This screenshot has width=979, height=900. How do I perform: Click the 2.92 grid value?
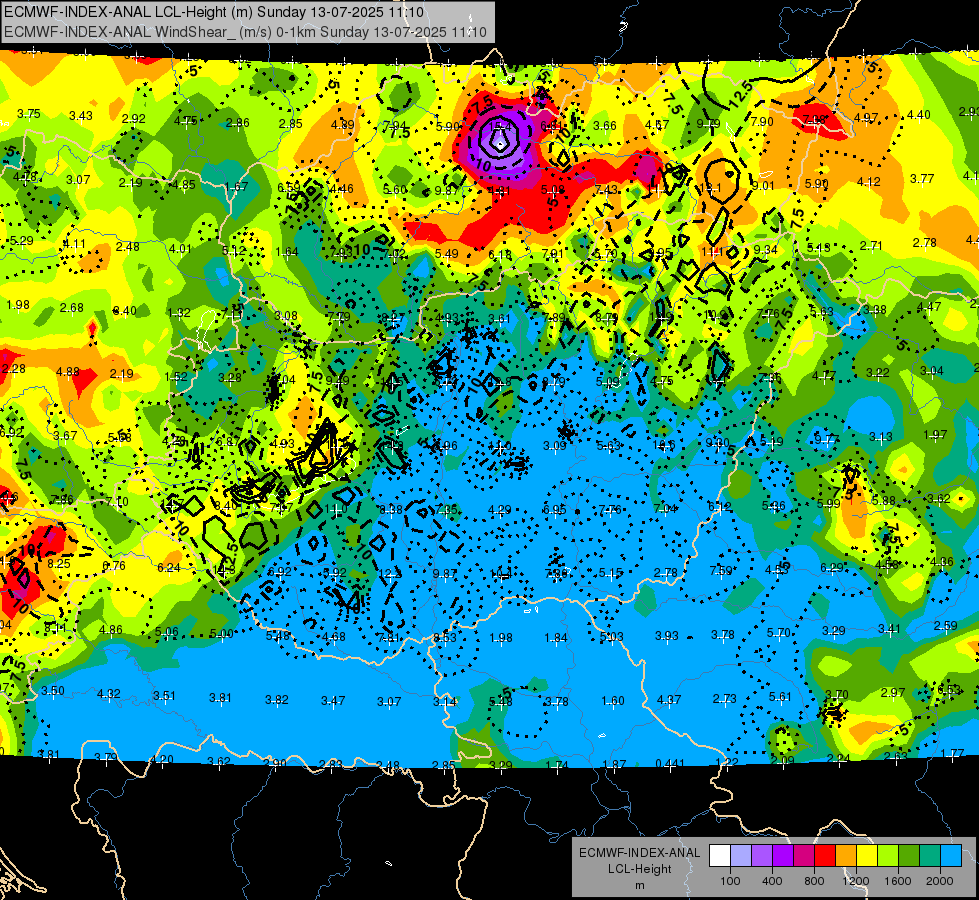pos(134,119)
